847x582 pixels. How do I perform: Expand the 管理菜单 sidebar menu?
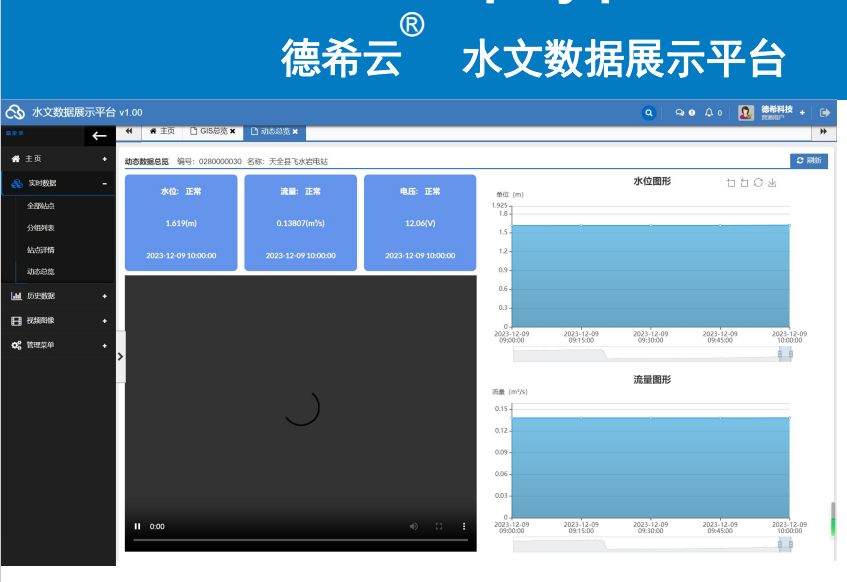(x=58, y=345)
